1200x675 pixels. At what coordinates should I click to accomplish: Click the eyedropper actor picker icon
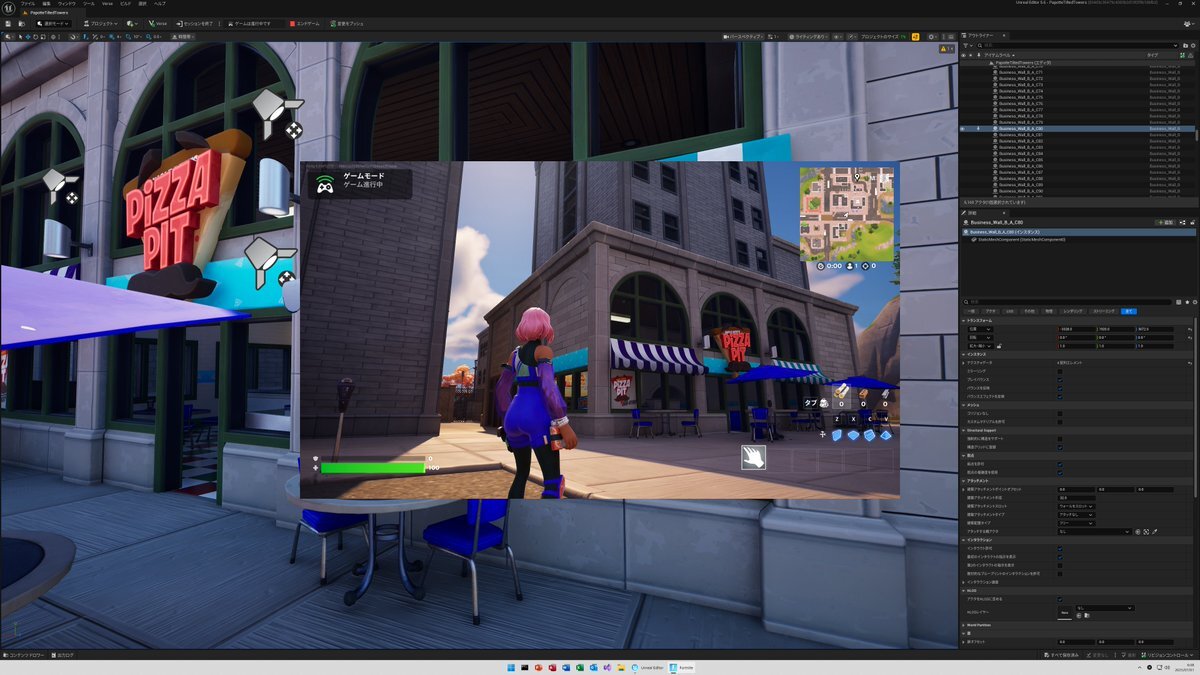coord(1156,531)
